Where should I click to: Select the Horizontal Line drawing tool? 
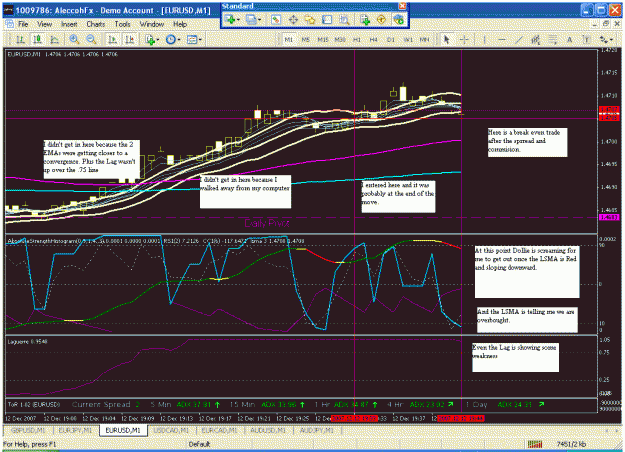tap(502, 39)
